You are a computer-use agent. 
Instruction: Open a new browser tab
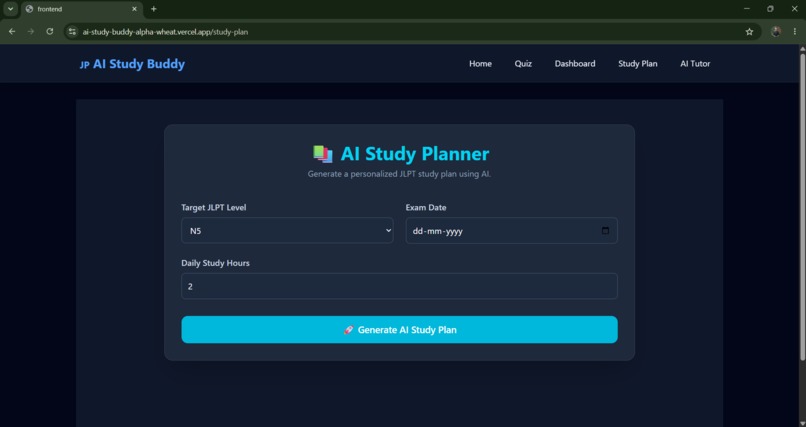click(x=154, y=9)
